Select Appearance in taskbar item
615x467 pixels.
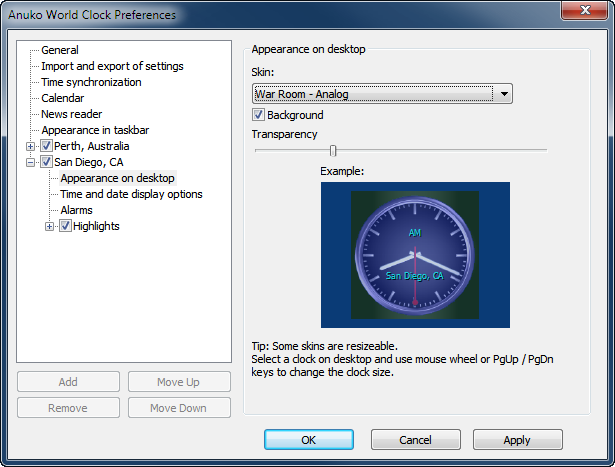pos(95,130)
